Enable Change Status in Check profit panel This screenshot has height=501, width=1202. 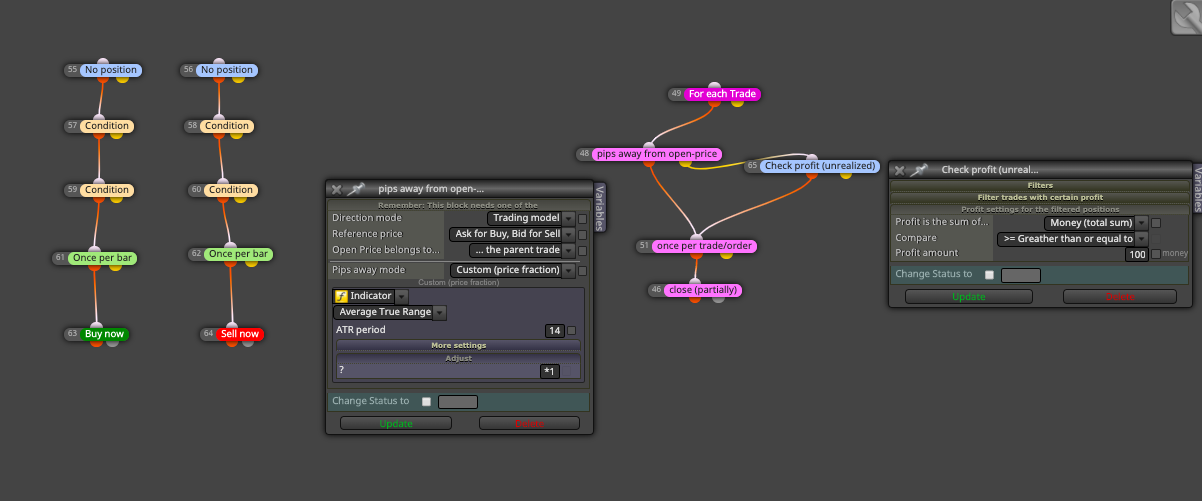click(x=990, y=274)
